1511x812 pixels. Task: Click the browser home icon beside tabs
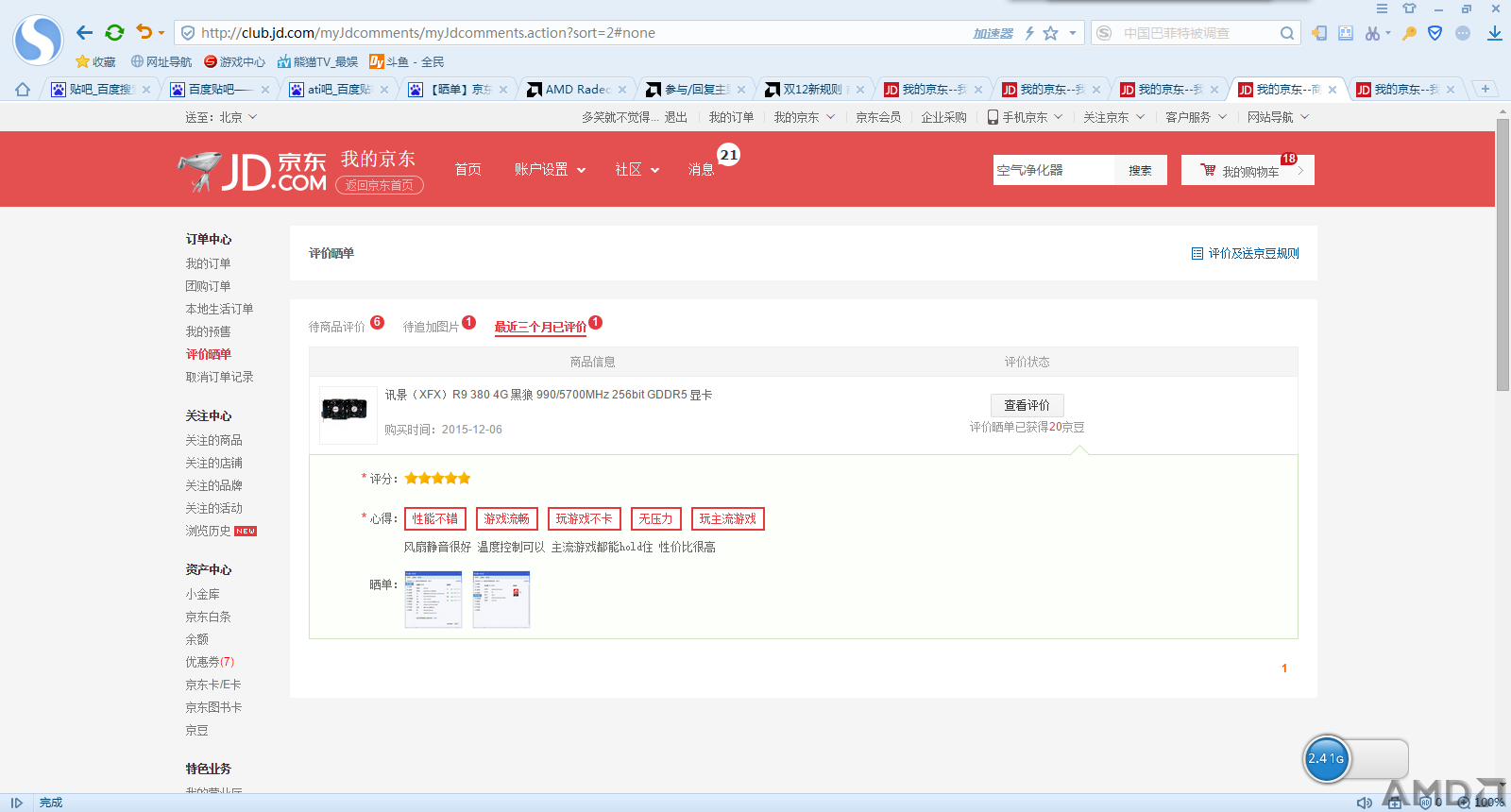[x=23, y=90]
